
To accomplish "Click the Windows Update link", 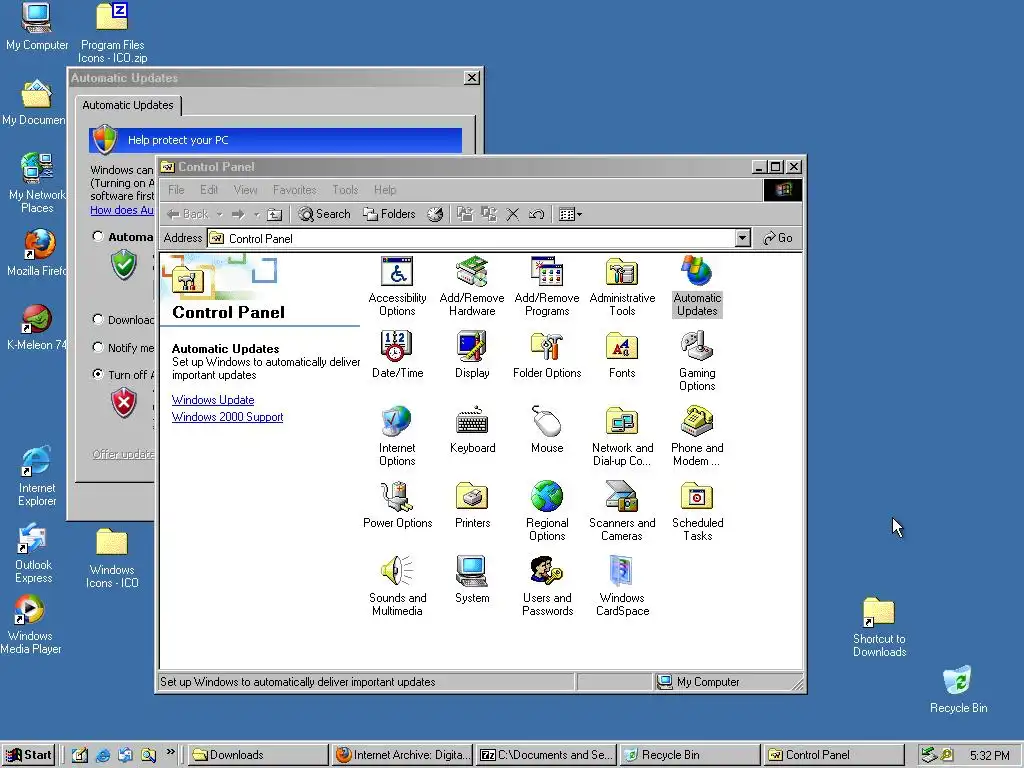I will (213, 400).
